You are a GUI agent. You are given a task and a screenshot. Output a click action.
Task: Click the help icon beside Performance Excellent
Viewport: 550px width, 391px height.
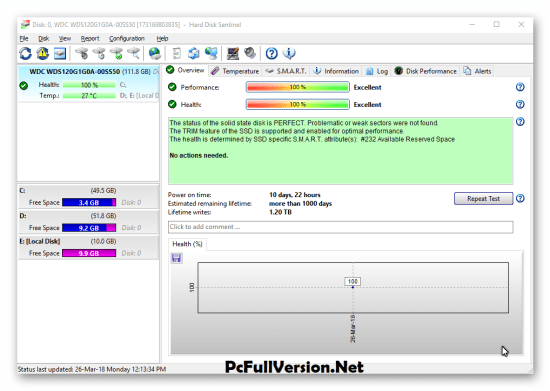click(x=520, y=87)
